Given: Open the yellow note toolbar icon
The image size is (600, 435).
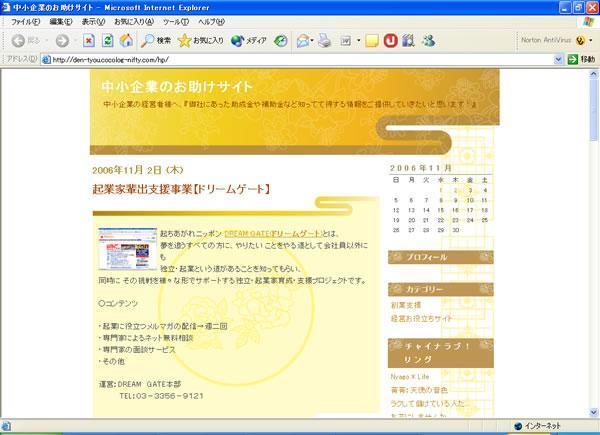Looking at the screenshot, I should coord(372,41).
